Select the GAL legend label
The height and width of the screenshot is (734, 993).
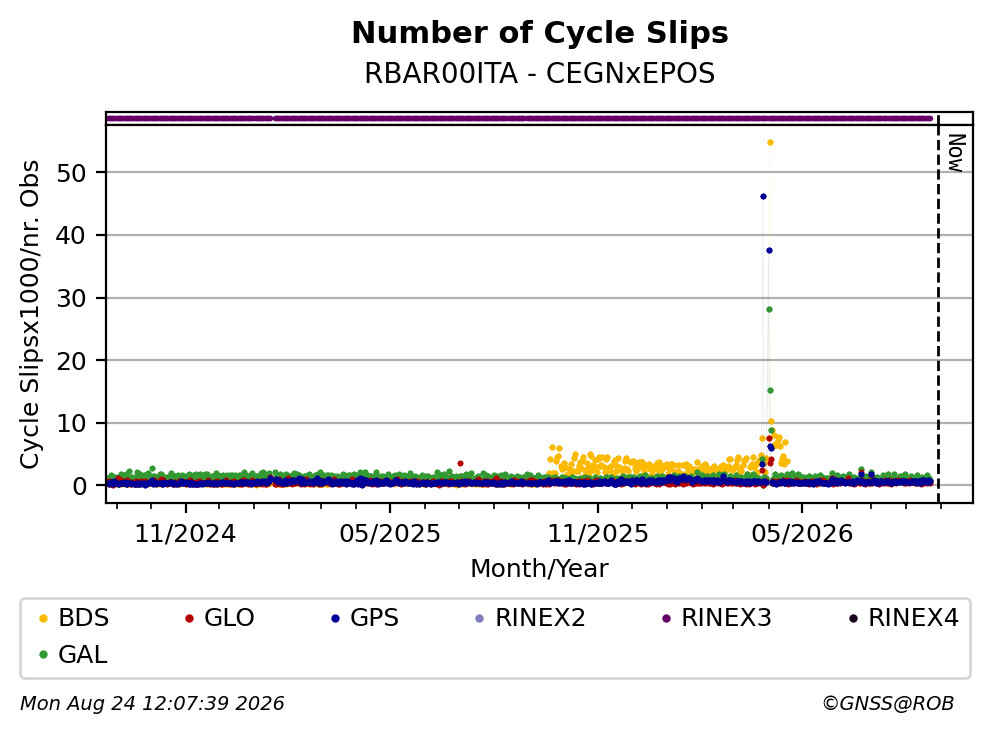point(83,655)
